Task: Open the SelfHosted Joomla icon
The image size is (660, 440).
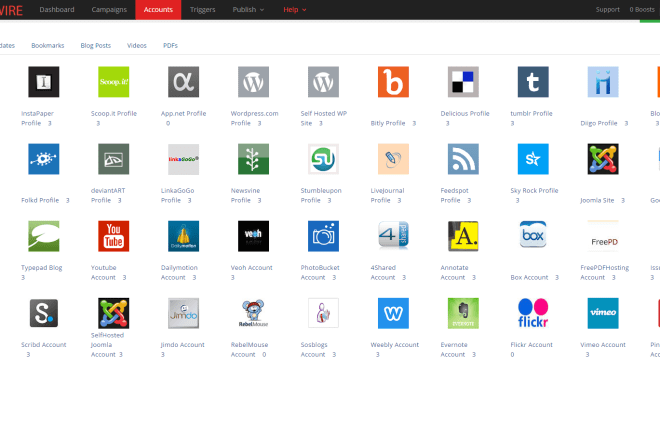Action: click(x=114, y=313)
